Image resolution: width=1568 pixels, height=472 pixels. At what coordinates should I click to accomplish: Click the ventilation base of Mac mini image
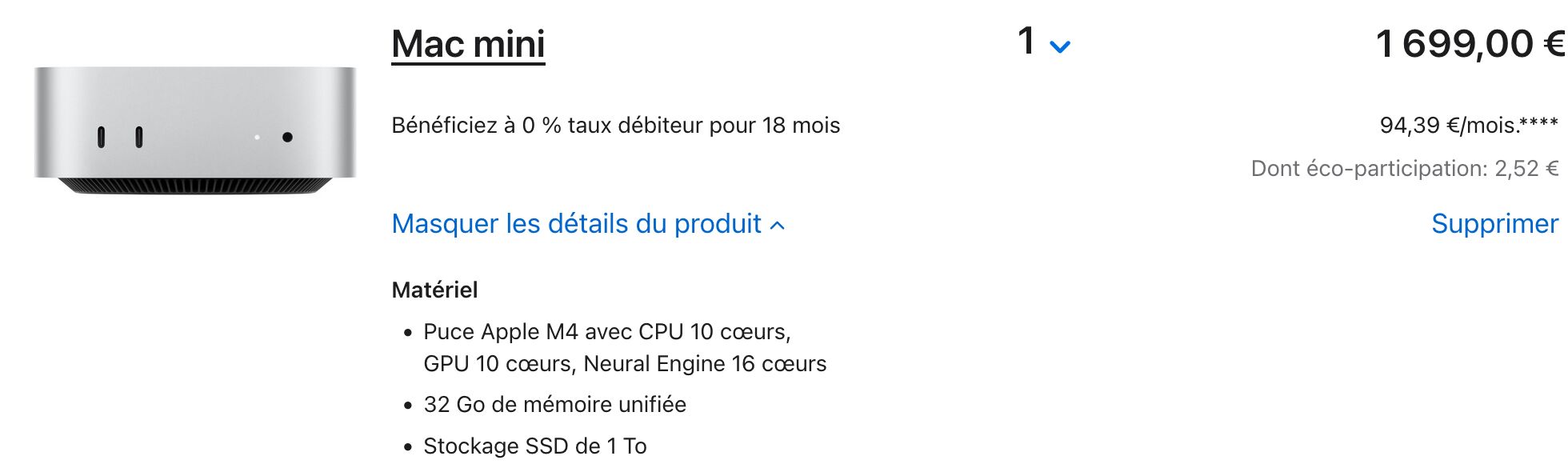(195, 186)
